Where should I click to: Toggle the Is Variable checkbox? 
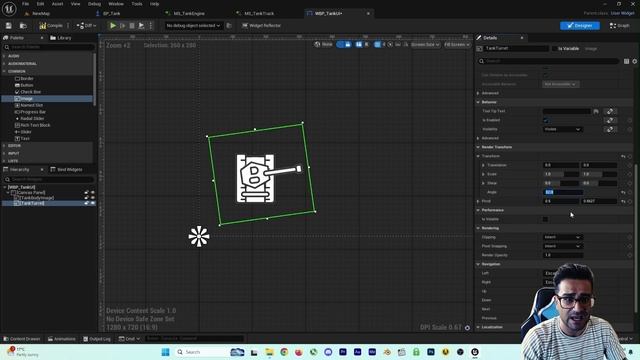pos(555,49)
